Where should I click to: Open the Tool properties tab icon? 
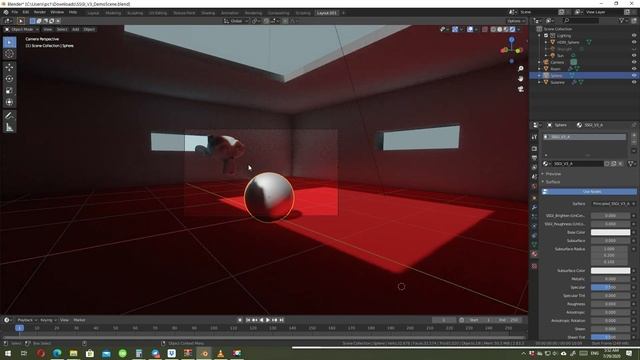pos(534,137)
